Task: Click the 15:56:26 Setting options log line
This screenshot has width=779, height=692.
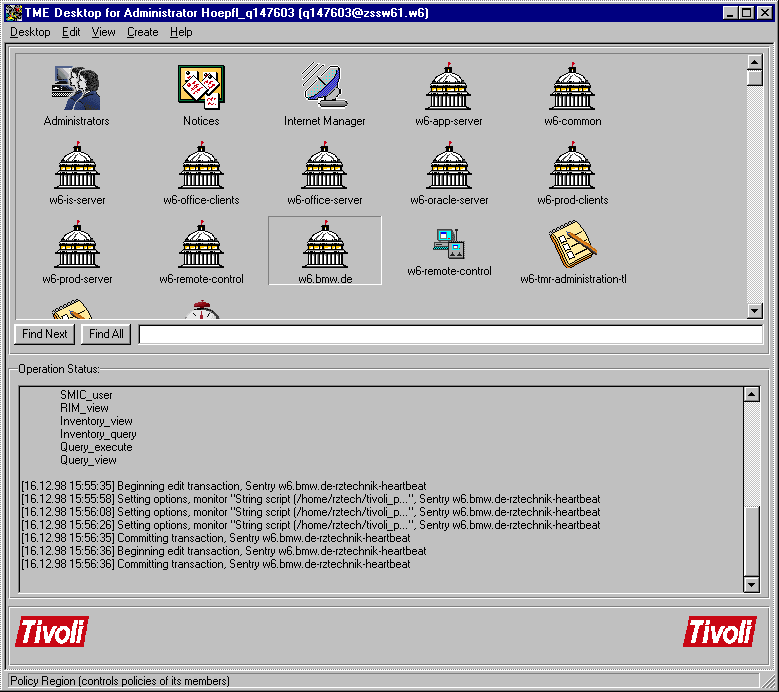Action: point(311,525)
